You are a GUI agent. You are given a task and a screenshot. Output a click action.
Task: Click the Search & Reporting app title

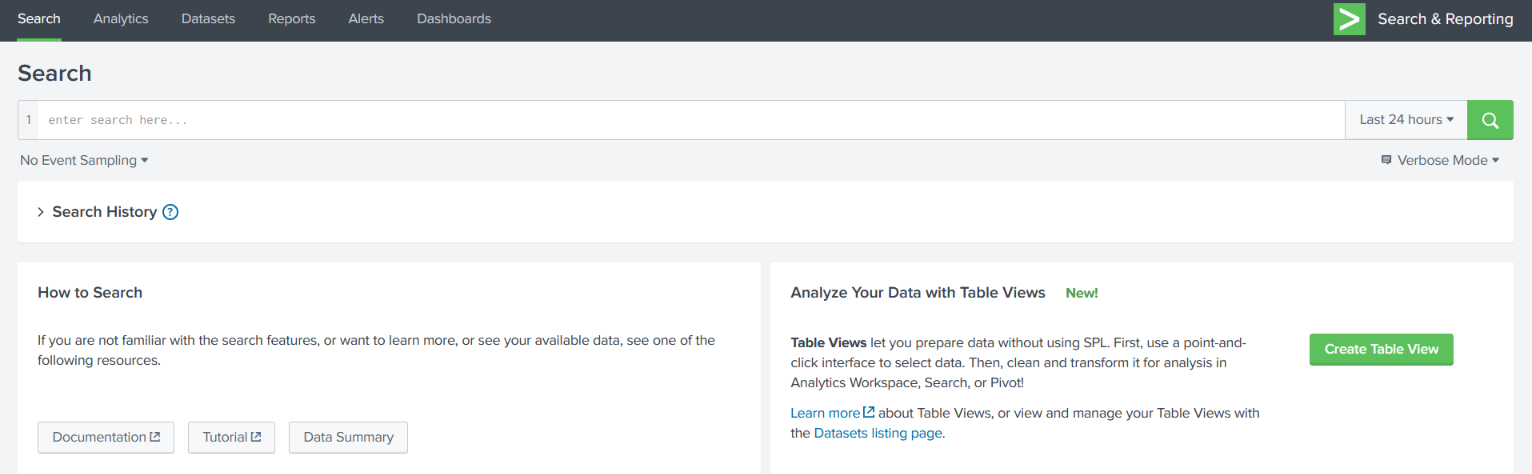[x=1445, y=19]
